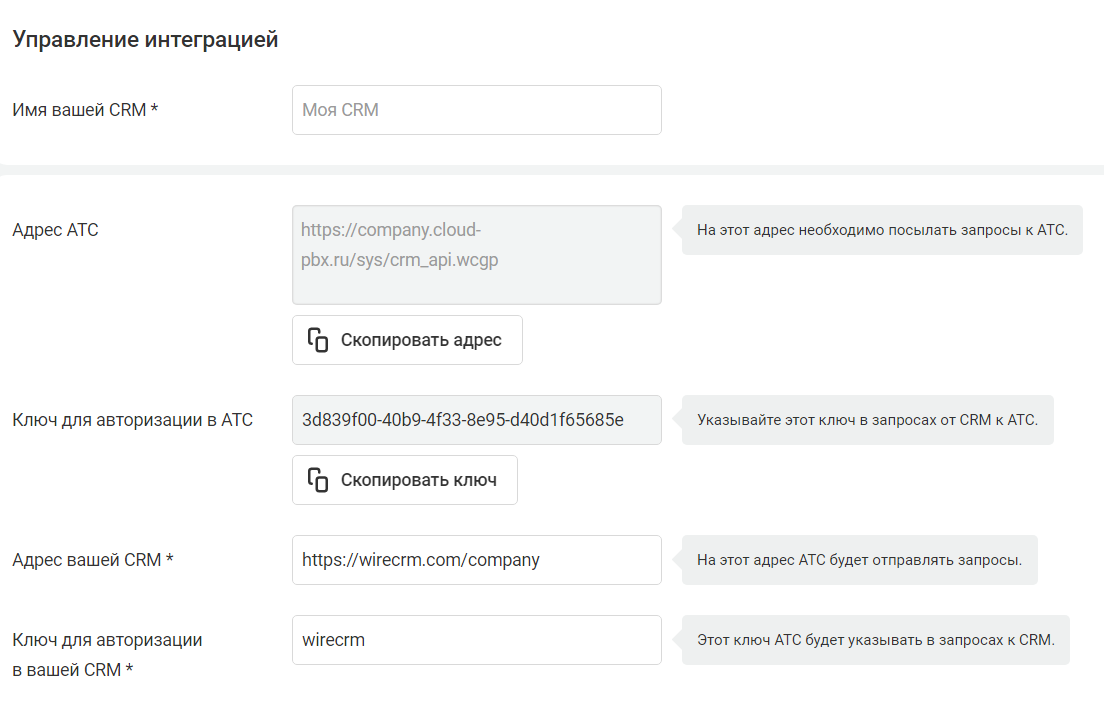Select the read-only Адрес АТС URL field
This screenshot has height=709, width=1104.
click(x=476, y=255)
